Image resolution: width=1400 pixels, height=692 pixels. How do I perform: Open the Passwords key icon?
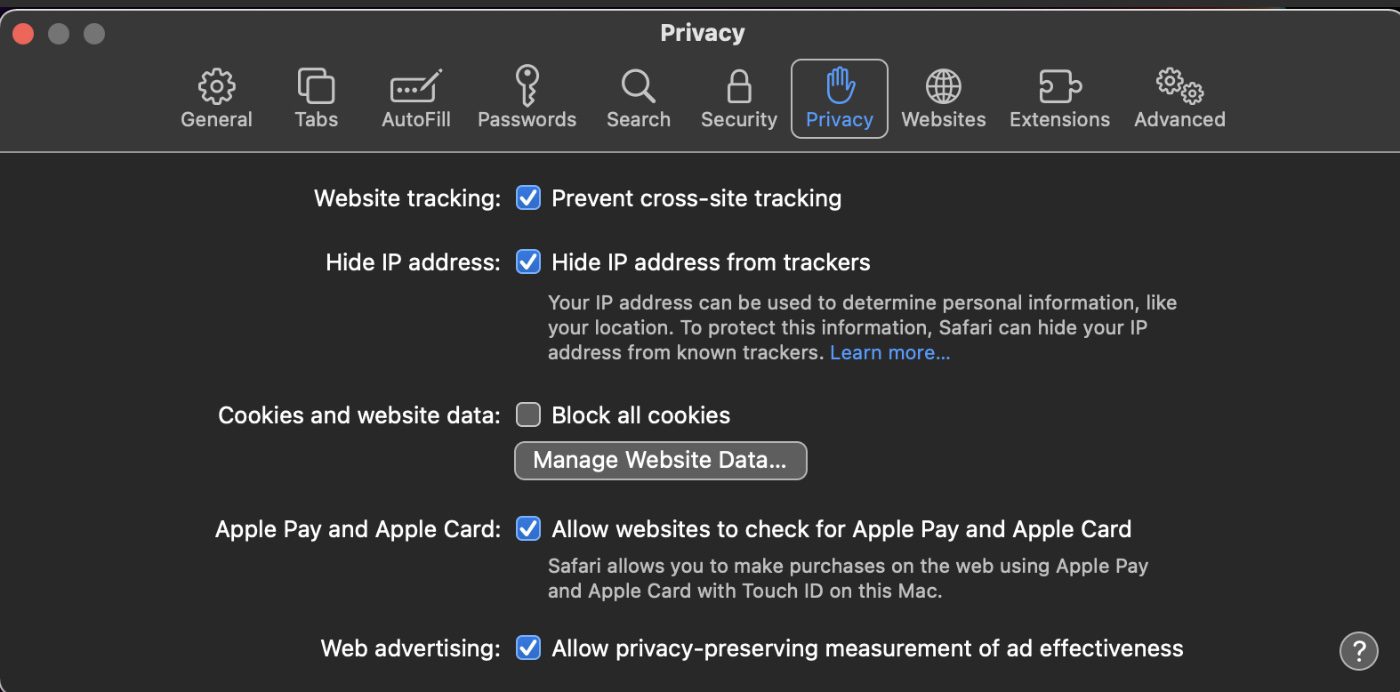click(x=527, y=88)
